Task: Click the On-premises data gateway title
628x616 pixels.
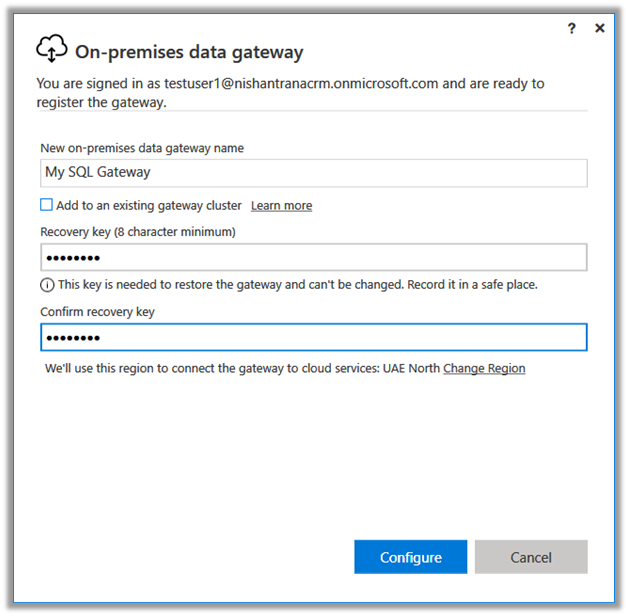Action: point(190,52)
